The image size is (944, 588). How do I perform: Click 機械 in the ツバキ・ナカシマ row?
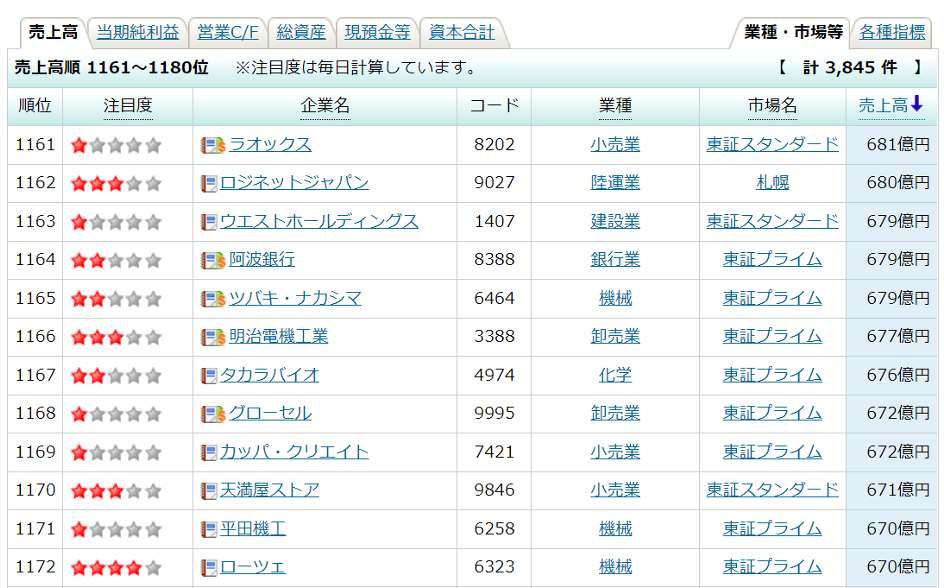tap(615, 298)
